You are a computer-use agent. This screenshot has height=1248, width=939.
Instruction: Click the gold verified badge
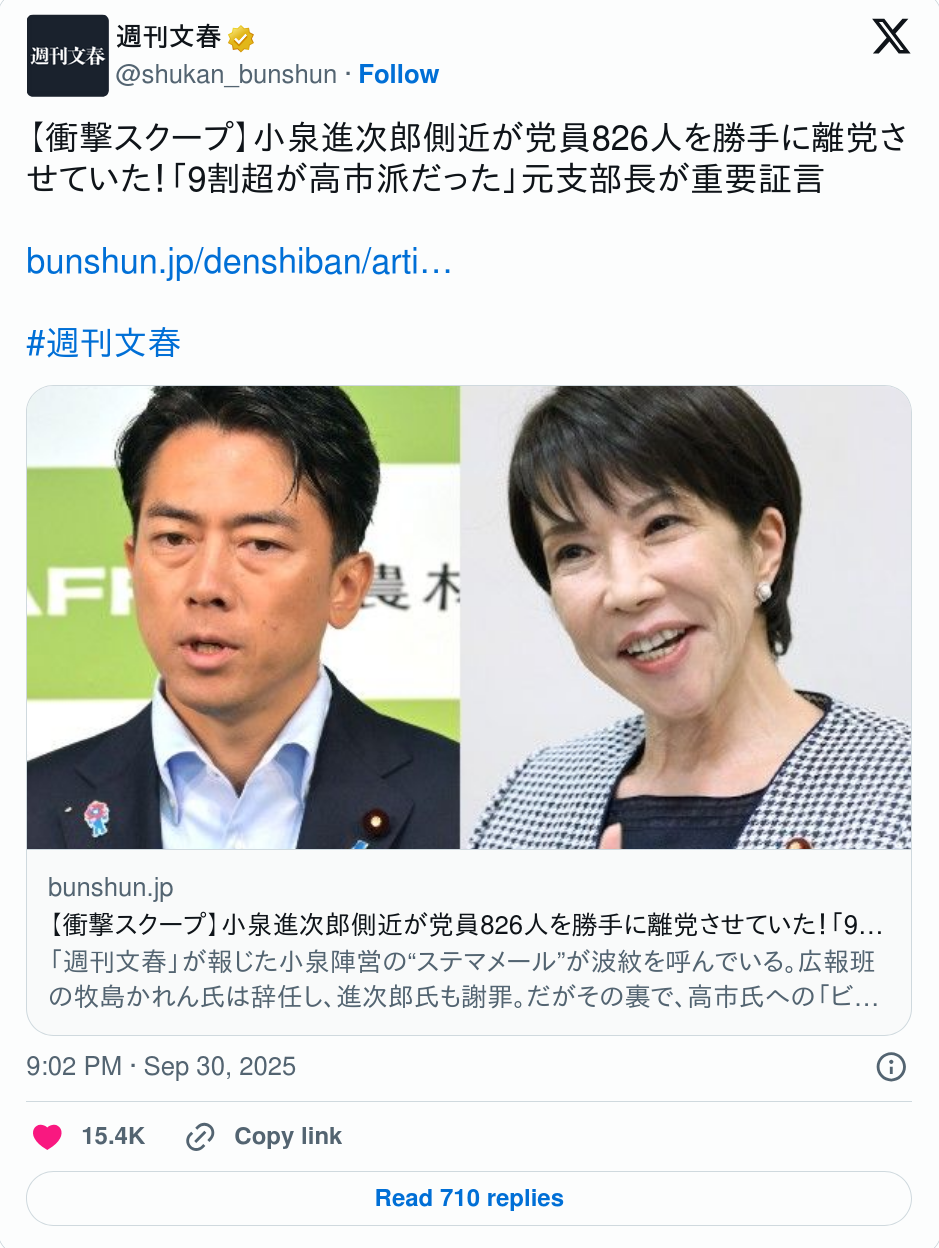[241, 39]
